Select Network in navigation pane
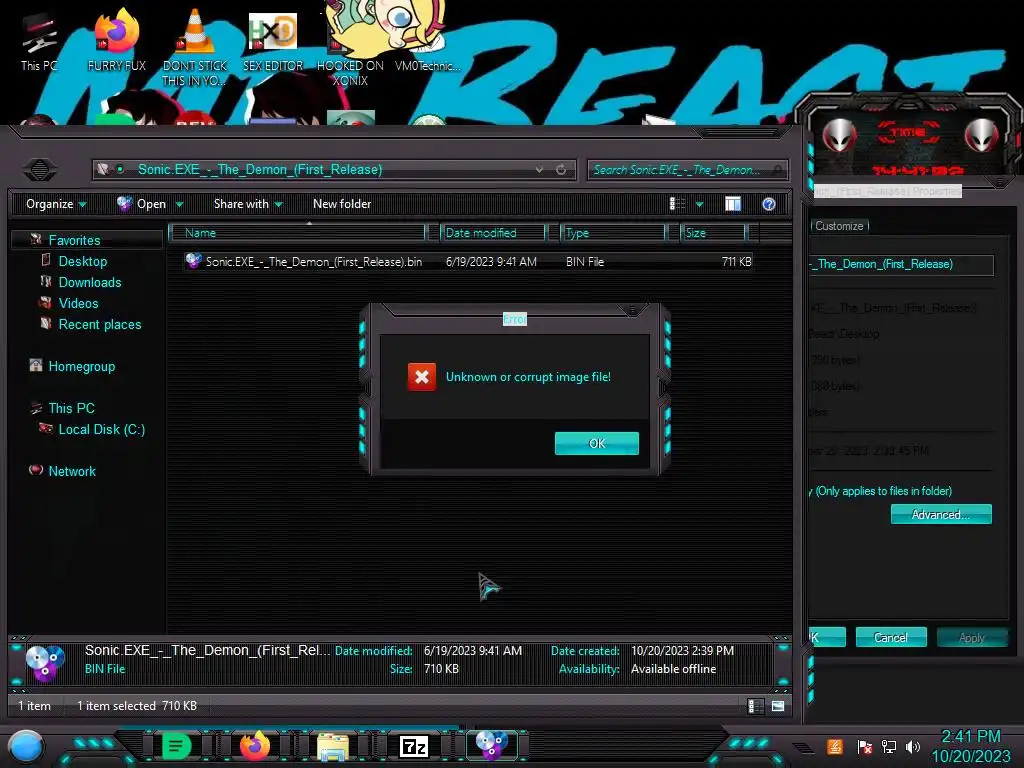The image size is (1024, 768). 72,471
